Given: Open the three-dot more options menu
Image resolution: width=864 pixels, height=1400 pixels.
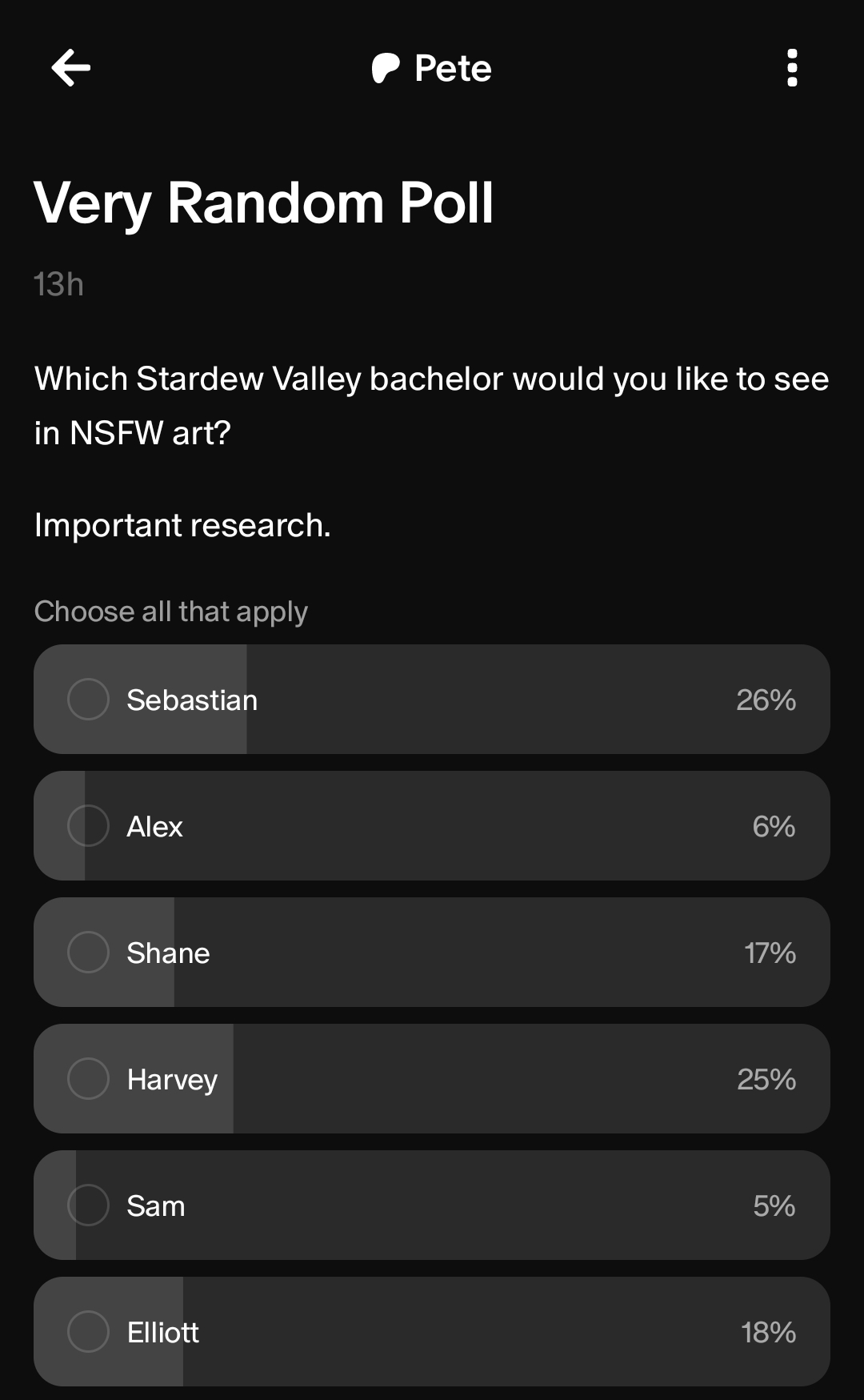Looking at the screenshot, I should (x=792, y=68).
